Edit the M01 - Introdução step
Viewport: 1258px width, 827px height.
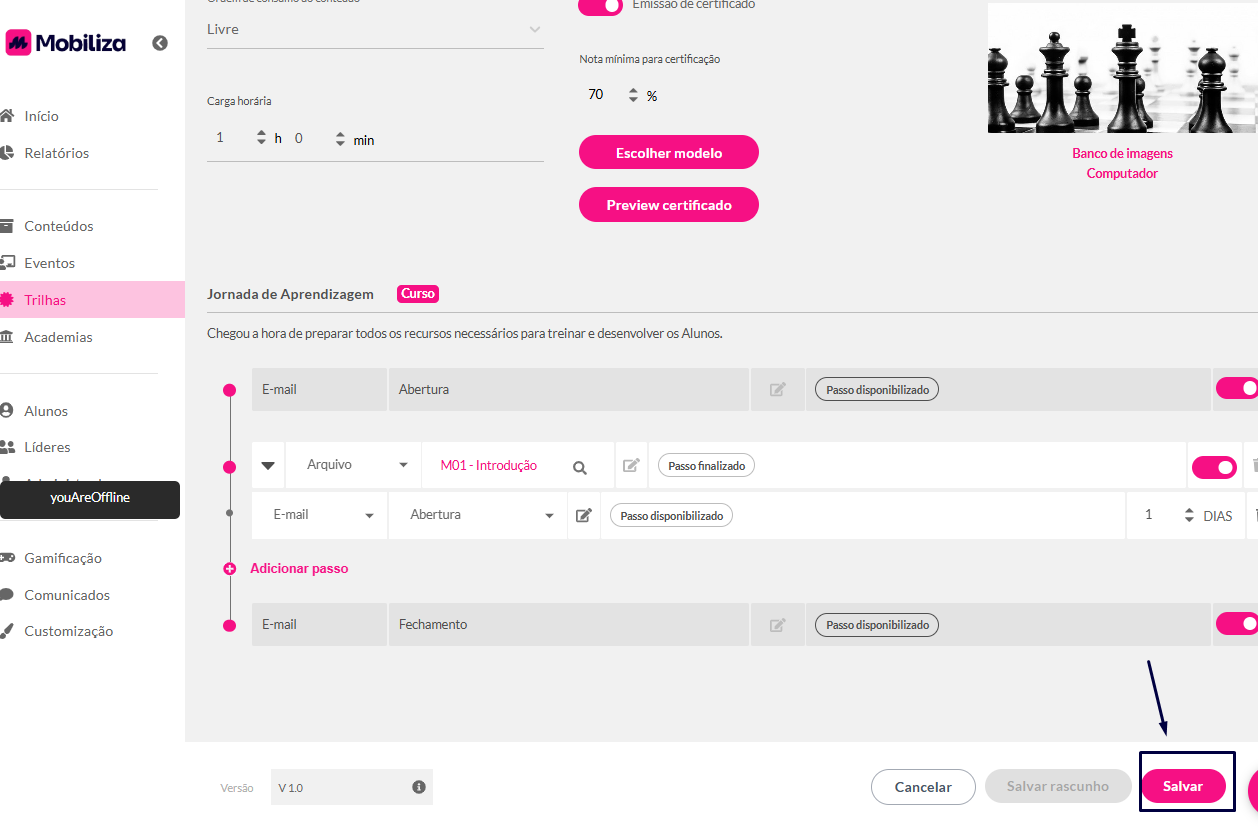click(631, 465)
